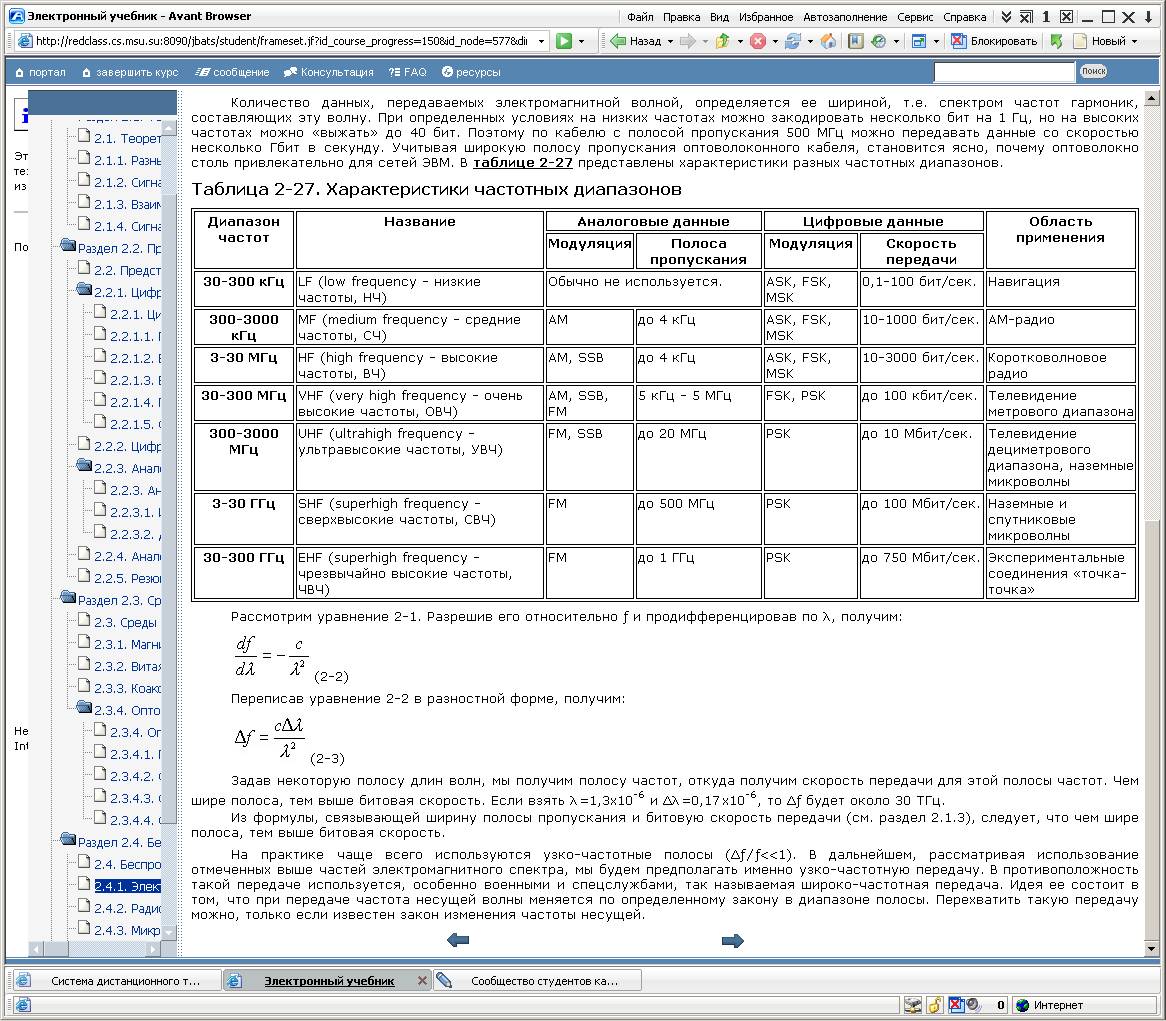Viewport: 1166px width, 1021px height.
Task: Open tree item 2.3.1. Магн
Action: click(127, 644)
